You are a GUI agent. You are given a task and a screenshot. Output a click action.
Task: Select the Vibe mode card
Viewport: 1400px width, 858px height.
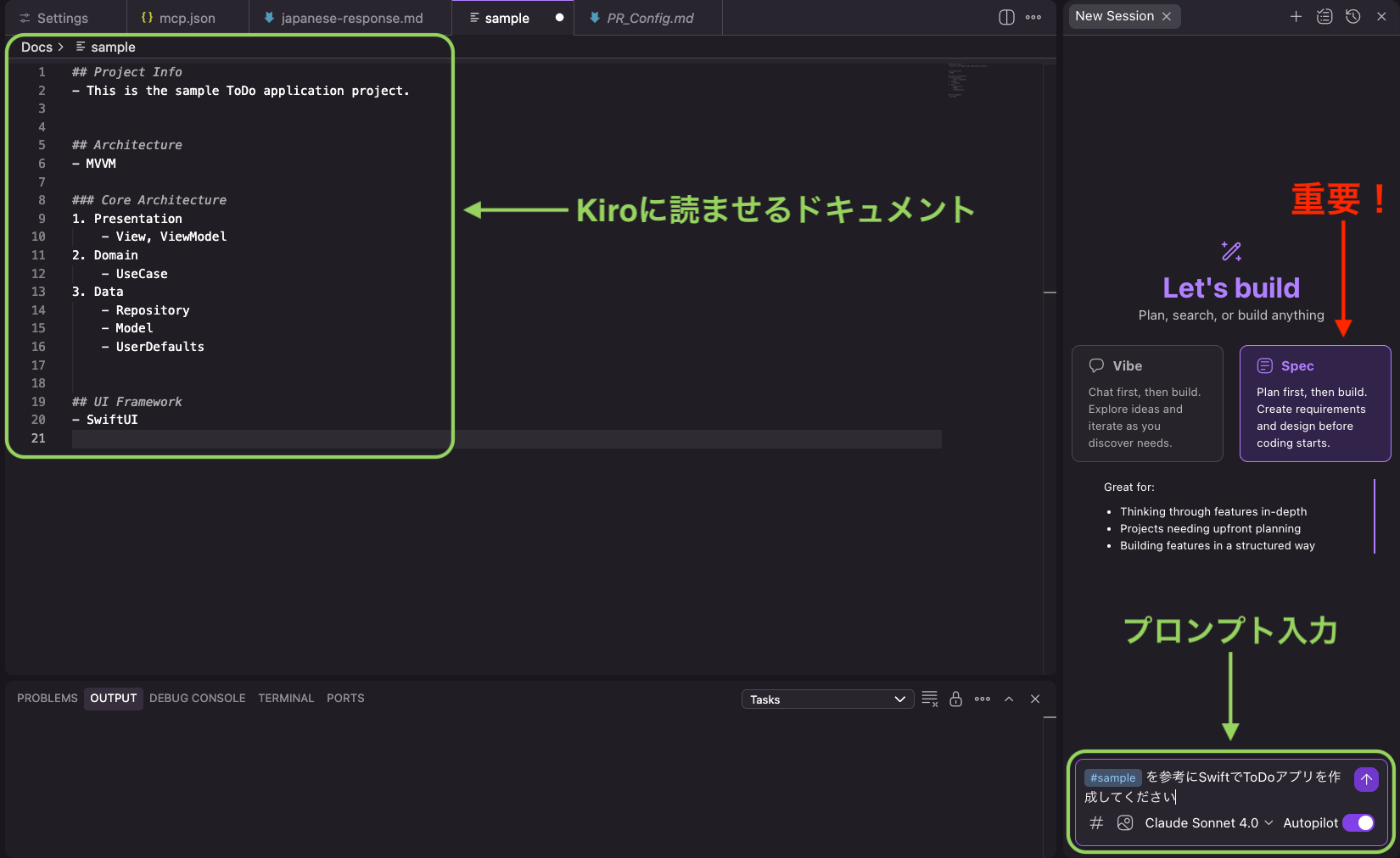[x=1147, y=403]
